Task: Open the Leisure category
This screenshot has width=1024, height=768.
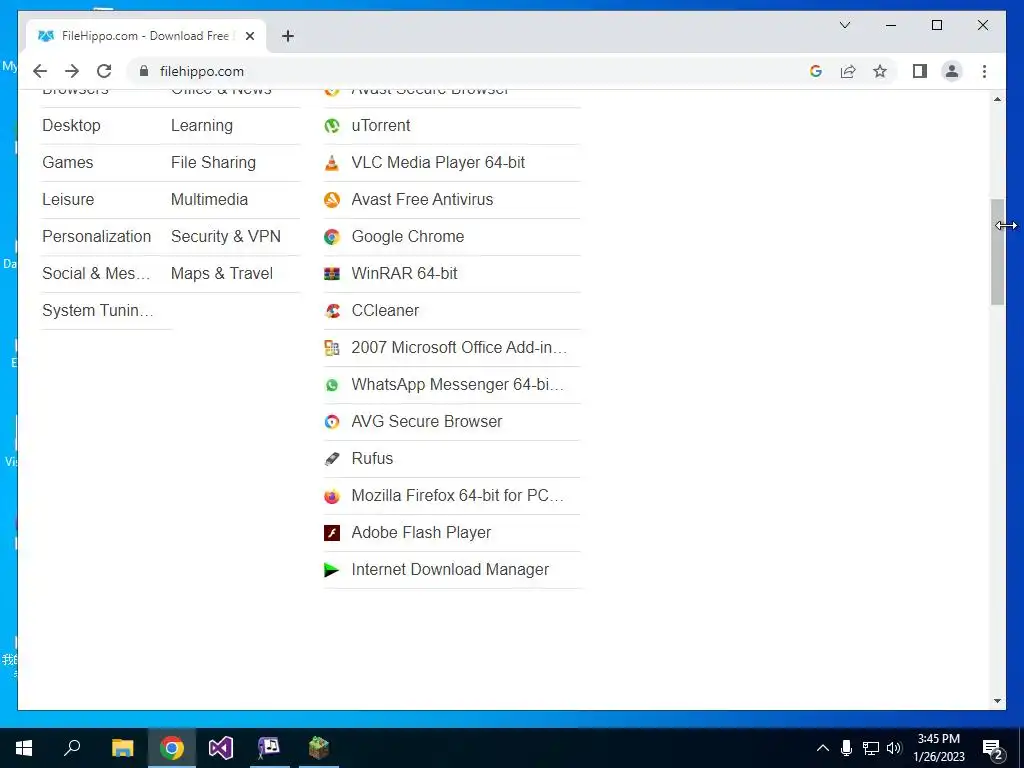Action: (68, 199)
